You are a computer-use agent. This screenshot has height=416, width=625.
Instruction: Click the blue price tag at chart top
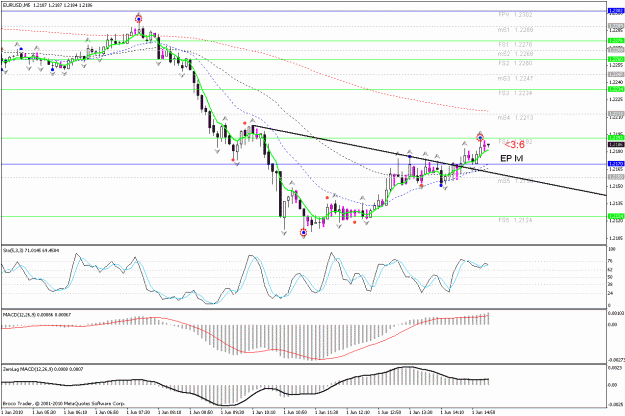616,11
